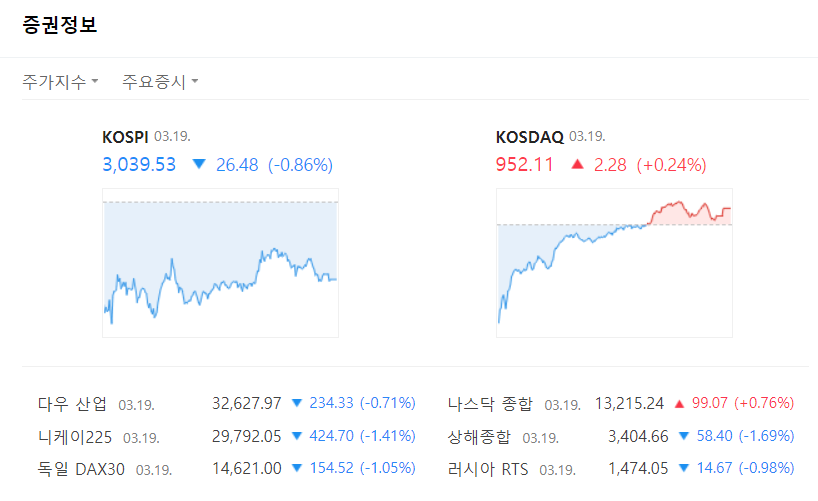Open the KOSDAQ index title
The height and width of the screenshot is (501, 818).
click(x=530, y=137)
